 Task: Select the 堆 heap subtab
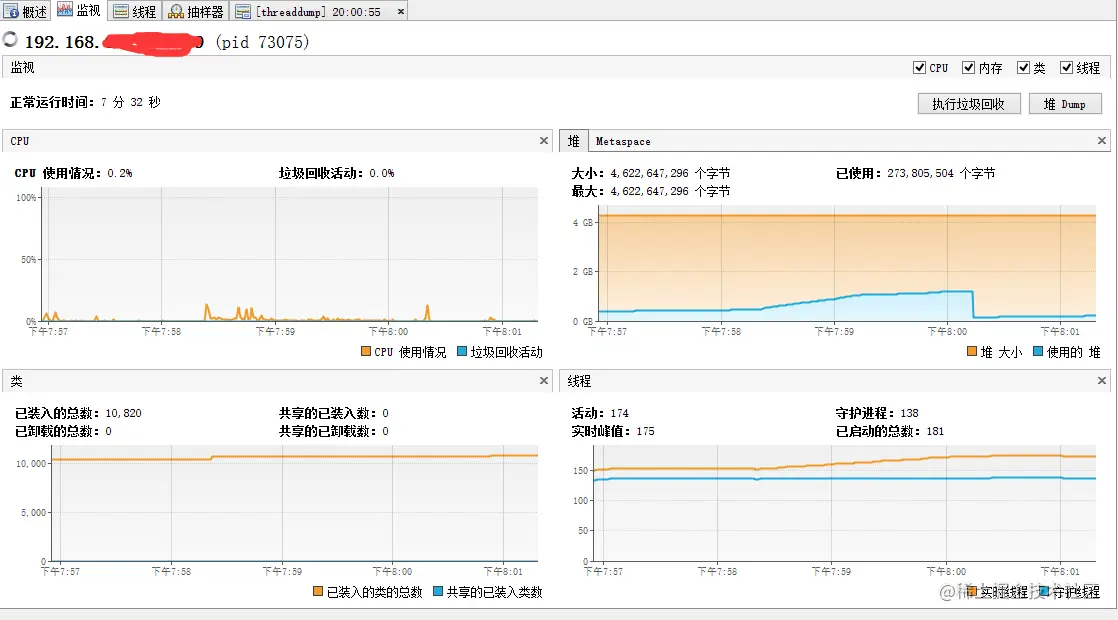point(573,141)
